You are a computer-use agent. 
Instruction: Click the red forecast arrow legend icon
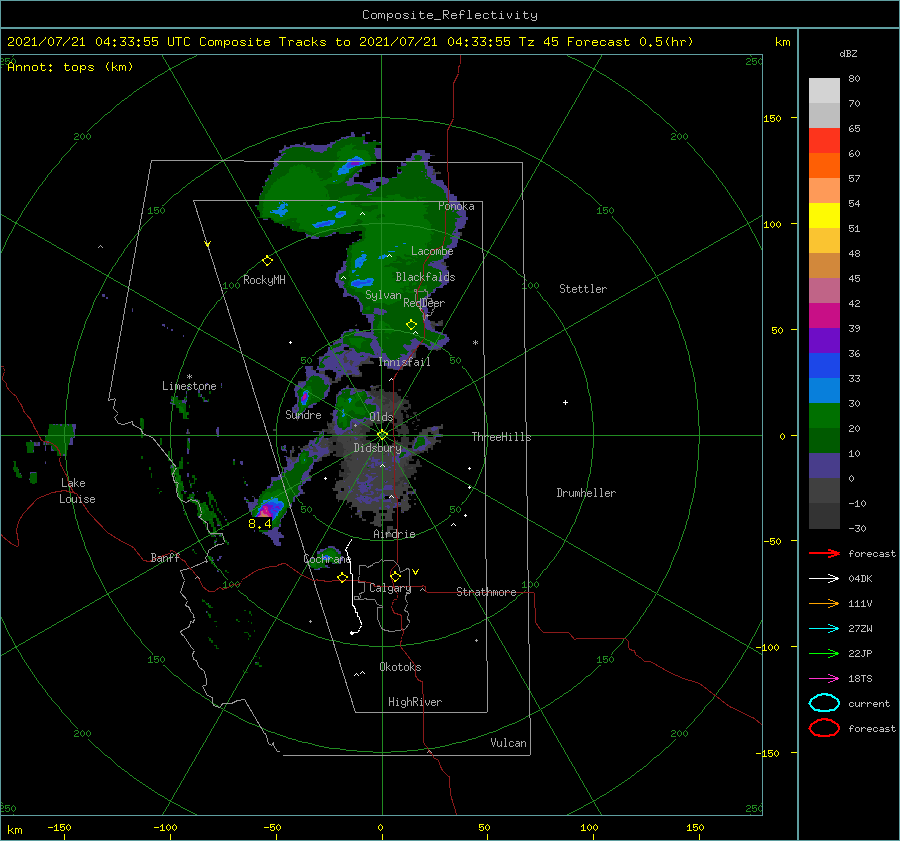824,553
